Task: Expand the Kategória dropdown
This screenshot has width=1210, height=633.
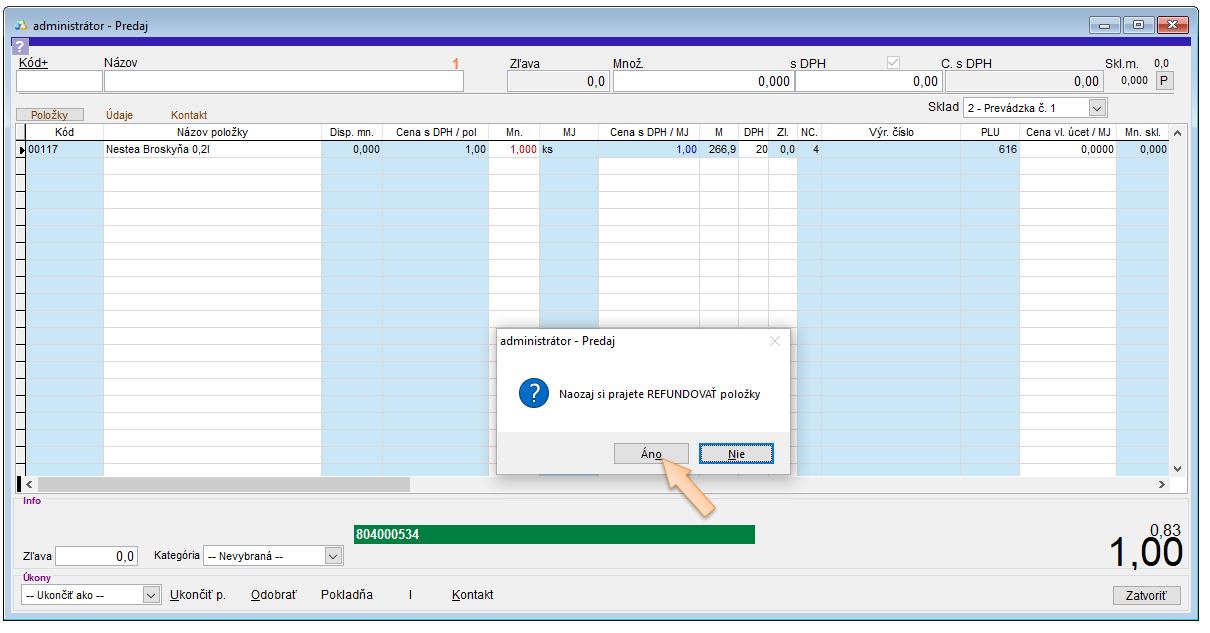Action: (x=334, y=555)
